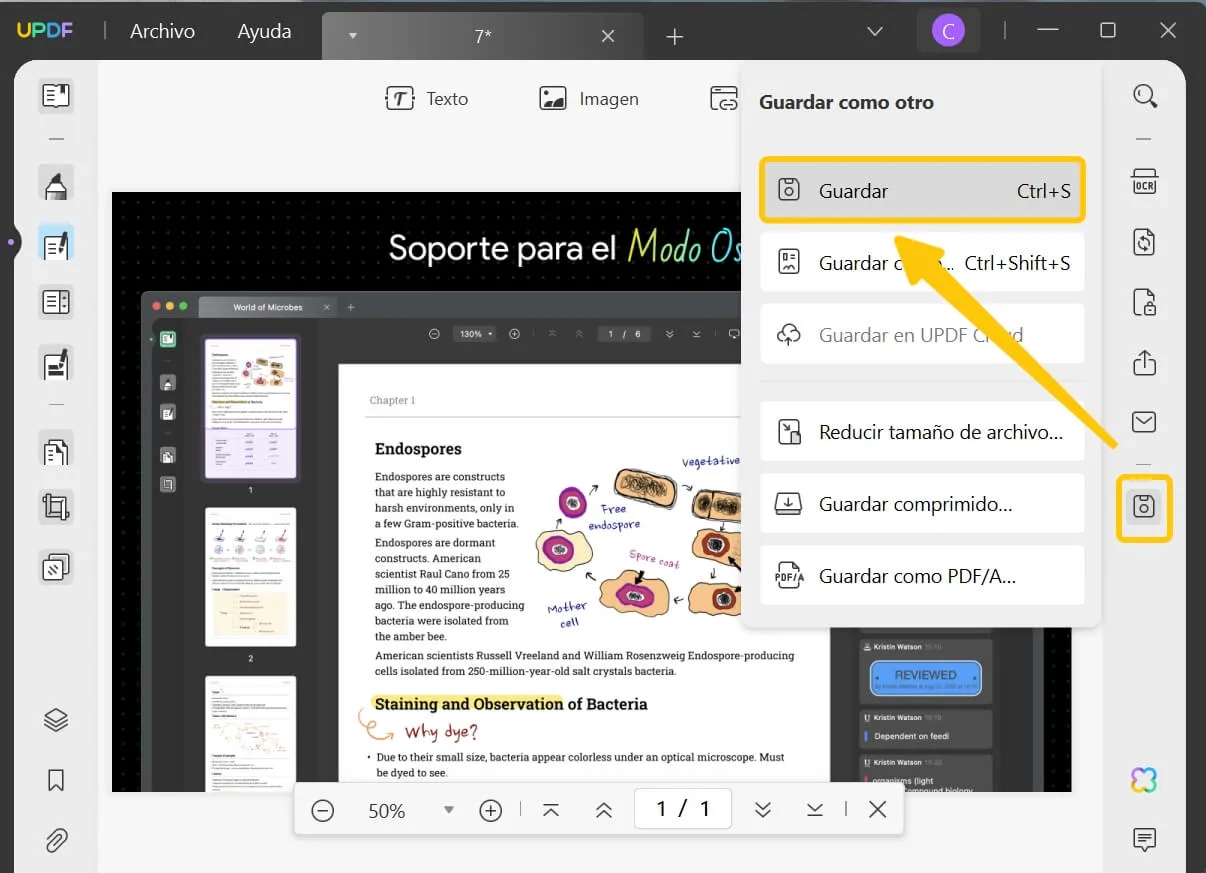
Task: Jump to the last page
Action: [815, 810]
